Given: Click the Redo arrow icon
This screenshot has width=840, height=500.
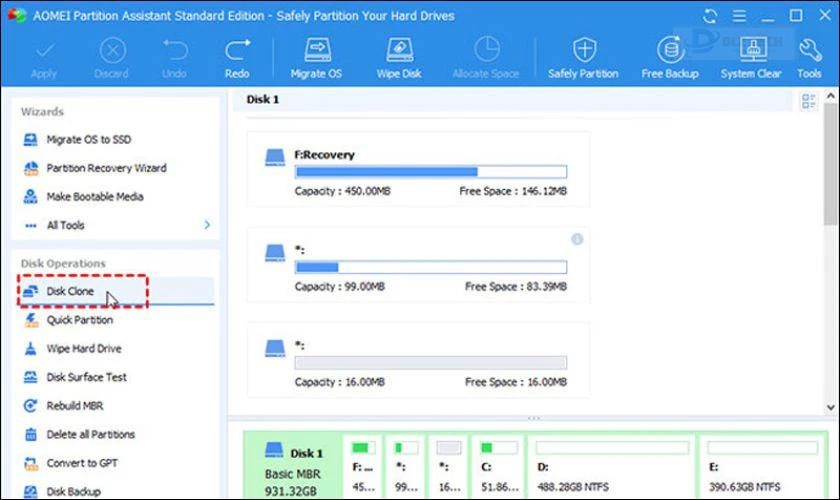Looking at the screenshot, I should click(x=237, y=50).
